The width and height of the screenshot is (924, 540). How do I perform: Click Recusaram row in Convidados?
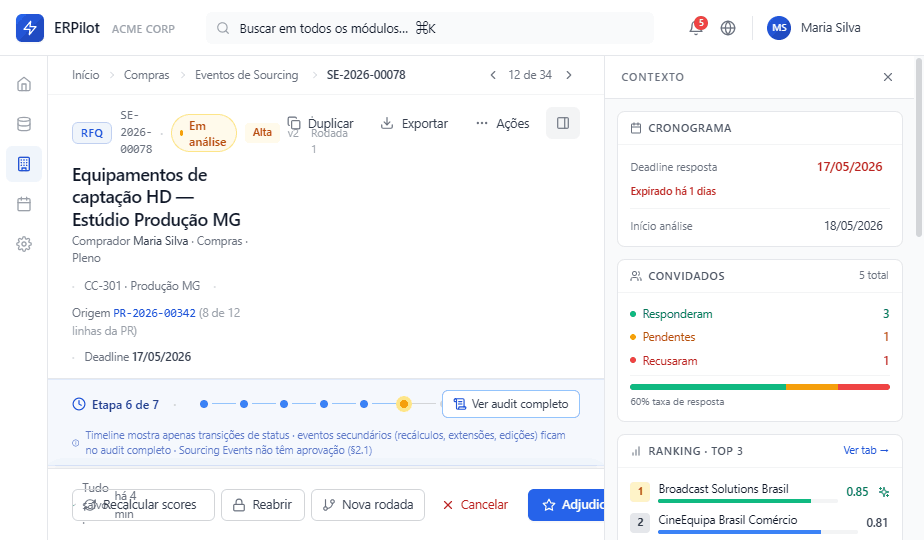coord(760,361)
